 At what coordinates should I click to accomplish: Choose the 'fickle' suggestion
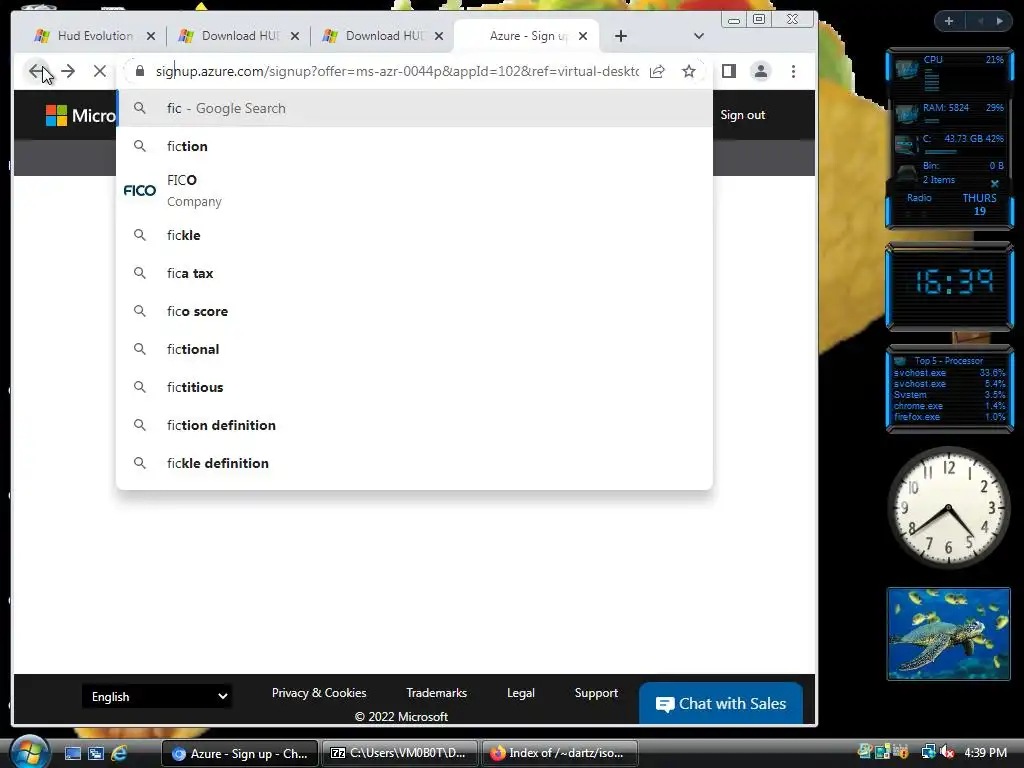[x=414, y=235]
